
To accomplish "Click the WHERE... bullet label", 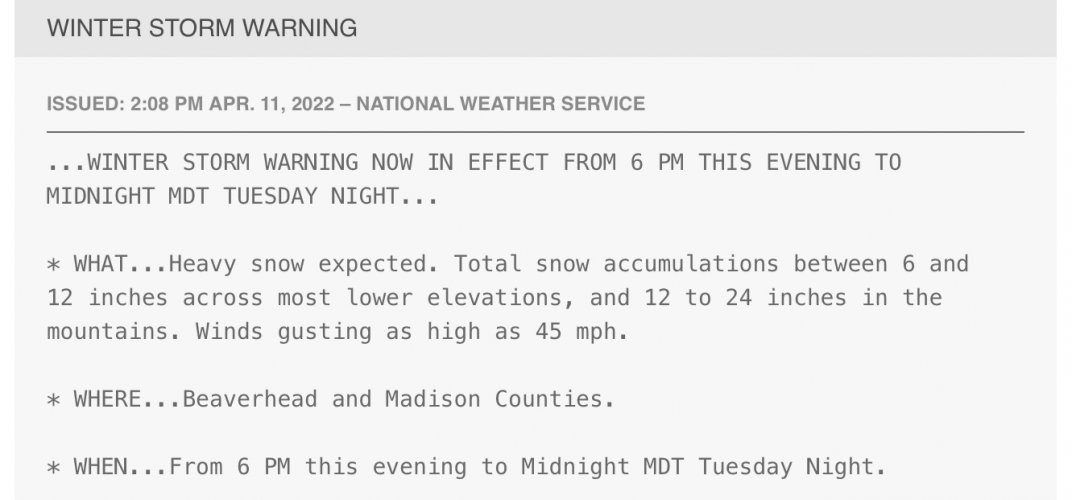I will tap(128, 399).
